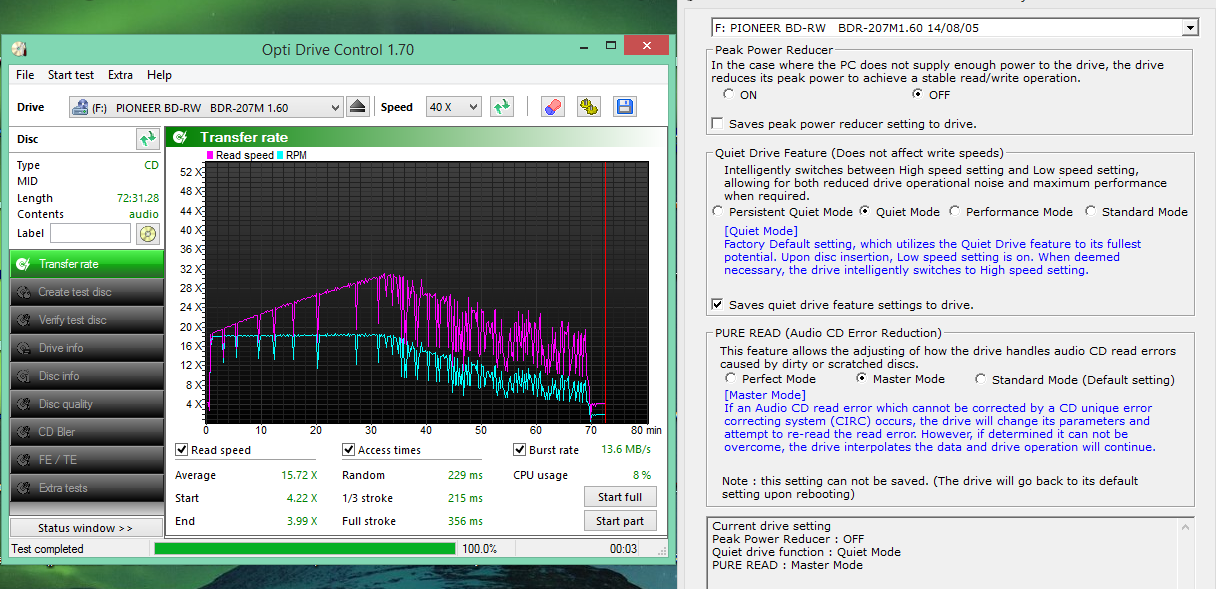
Task: Select Persistent Quiet Mode radio
Action: tap(718, 212)
